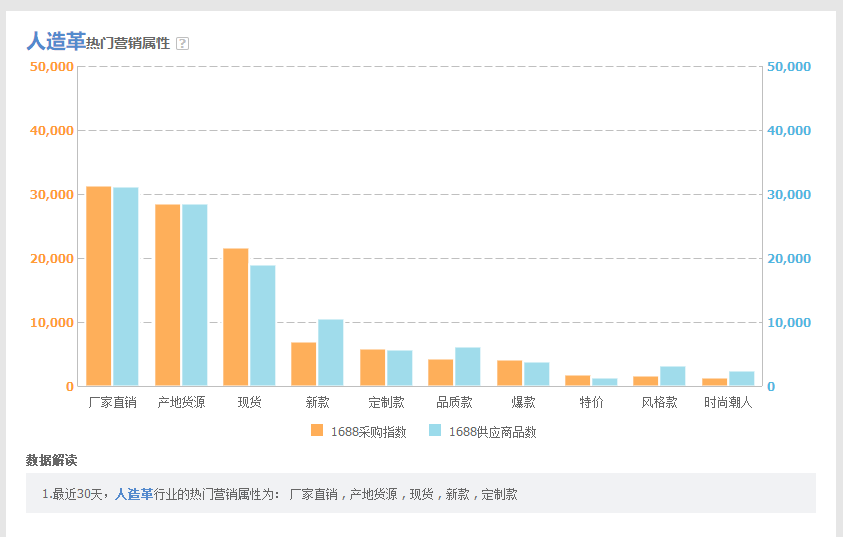The image size is (843, 537).
Task: Select the blue bar for 厂家直销
Action: tap(126, 287)
